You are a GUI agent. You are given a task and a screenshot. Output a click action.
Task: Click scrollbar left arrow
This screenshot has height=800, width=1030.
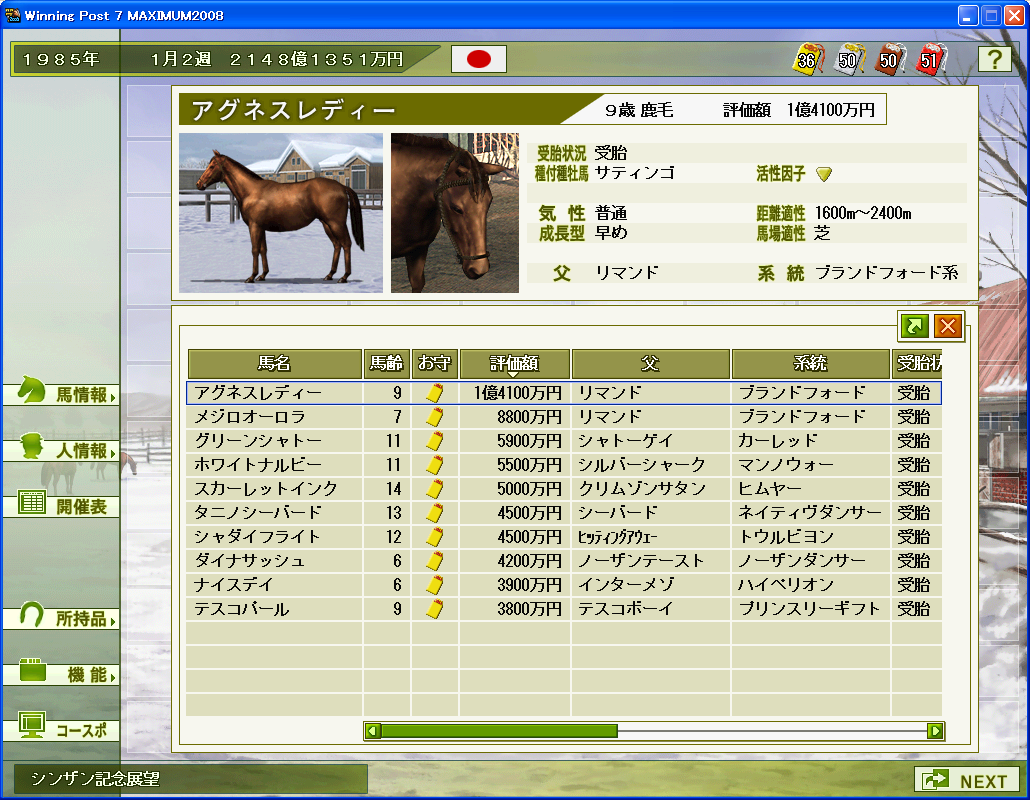coord(373,731)
